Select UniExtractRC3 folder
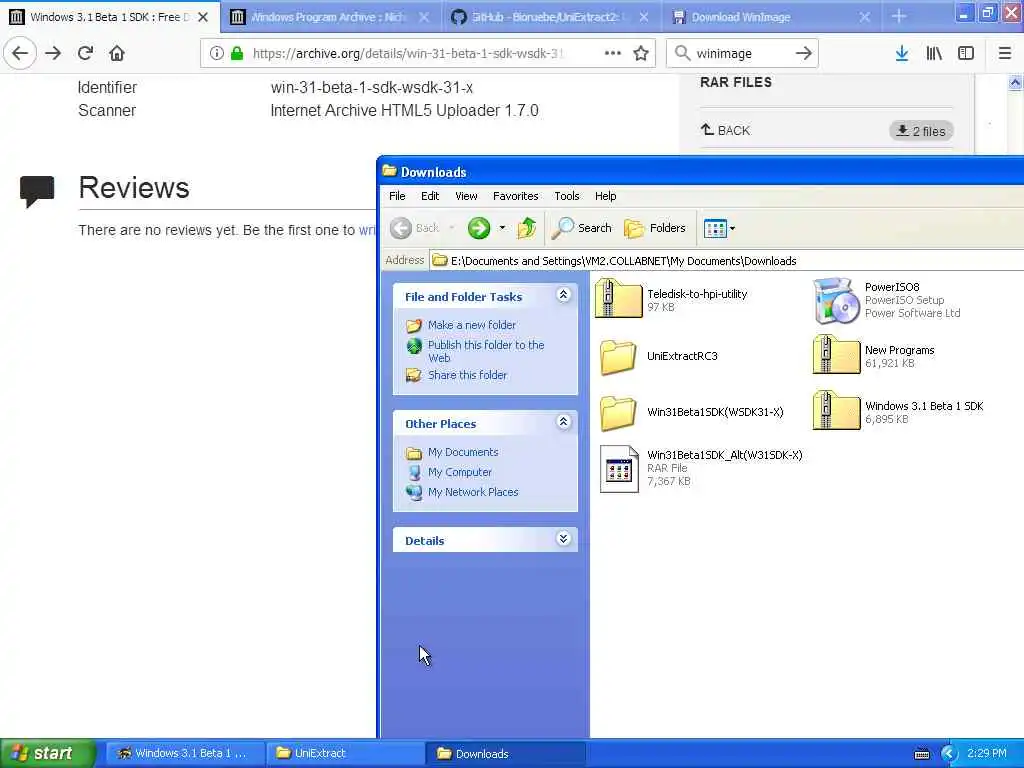The image size is (1024, 768). [x=660, y=356]
